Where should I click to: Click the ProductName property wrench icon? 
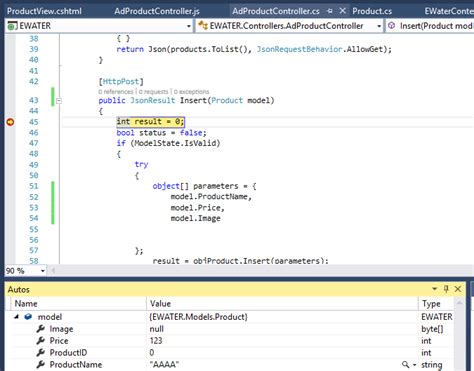[41, 364]
